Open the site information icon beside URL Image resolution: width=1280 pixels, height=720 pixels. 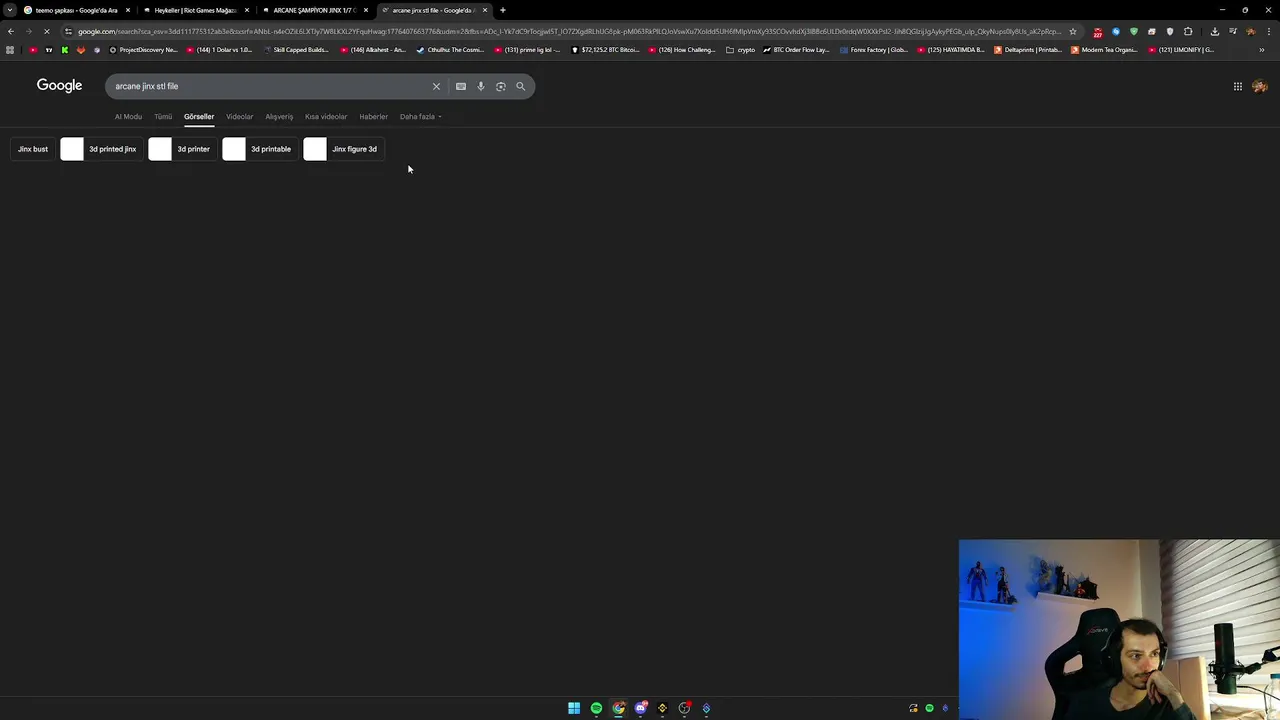pos(68,31)
